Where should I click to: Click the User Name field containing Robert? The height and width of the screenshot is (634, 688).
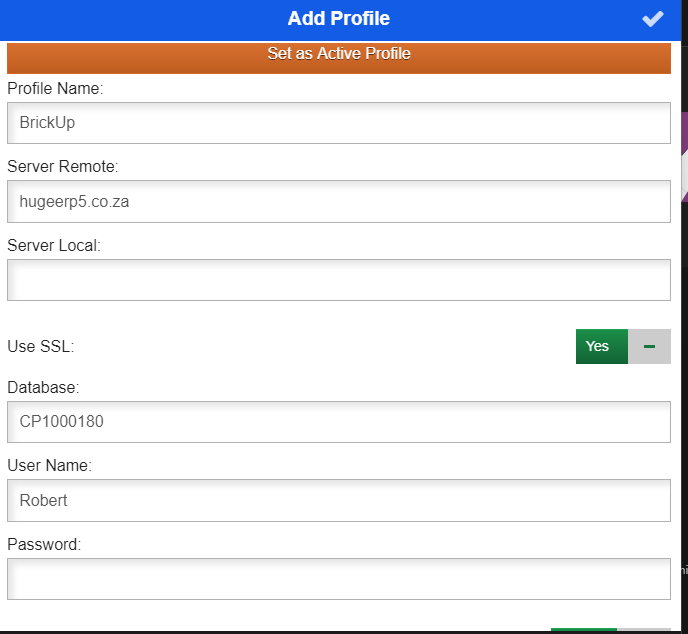coord(338,500)
